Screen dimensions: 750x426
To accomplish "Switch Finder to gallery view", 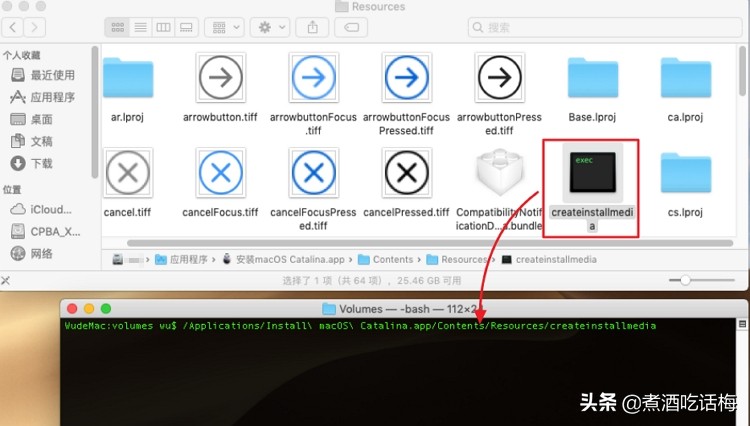I will 186,27.
